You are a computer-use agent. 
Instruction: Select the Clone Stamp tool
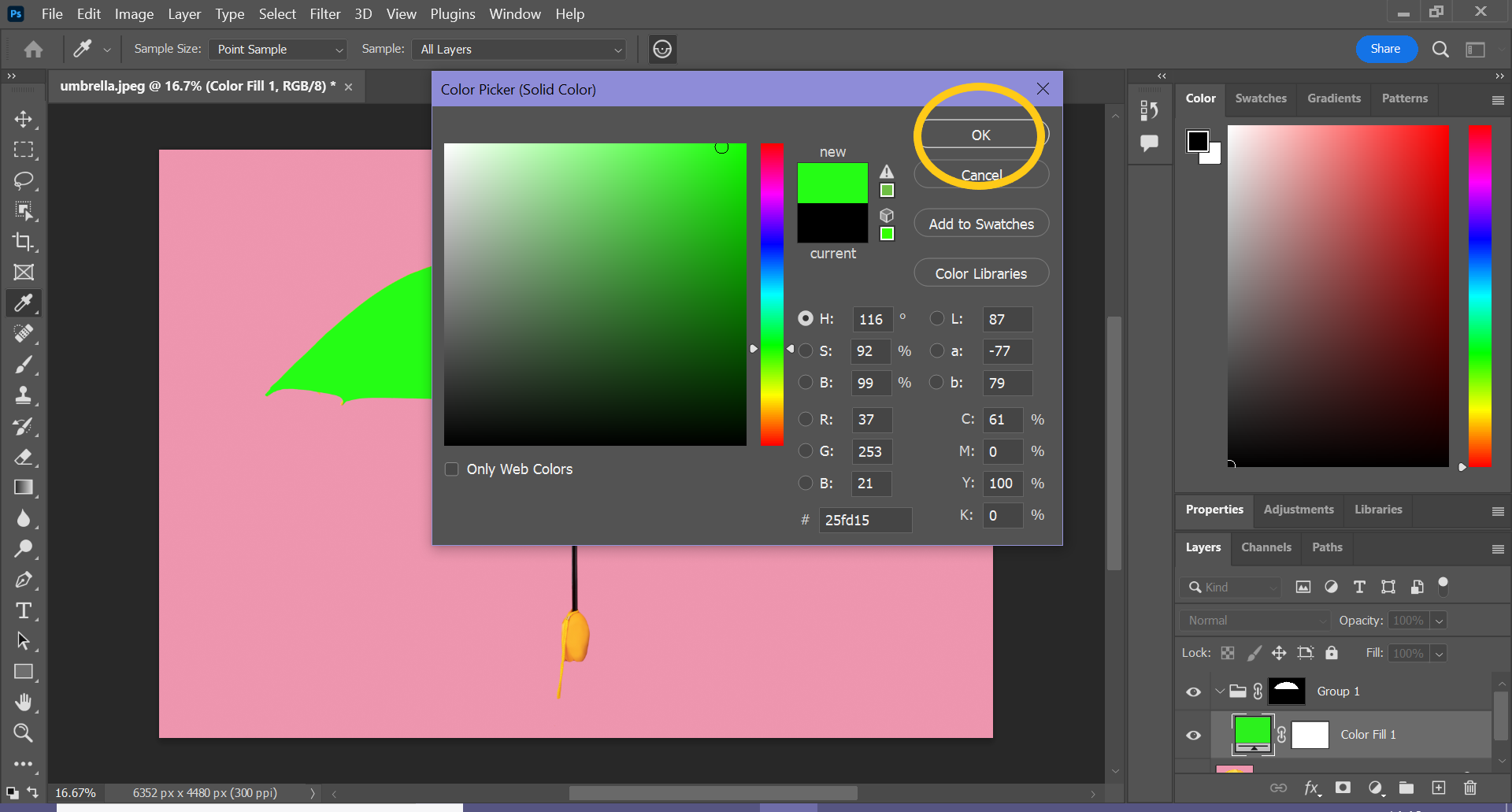[24, 395]
